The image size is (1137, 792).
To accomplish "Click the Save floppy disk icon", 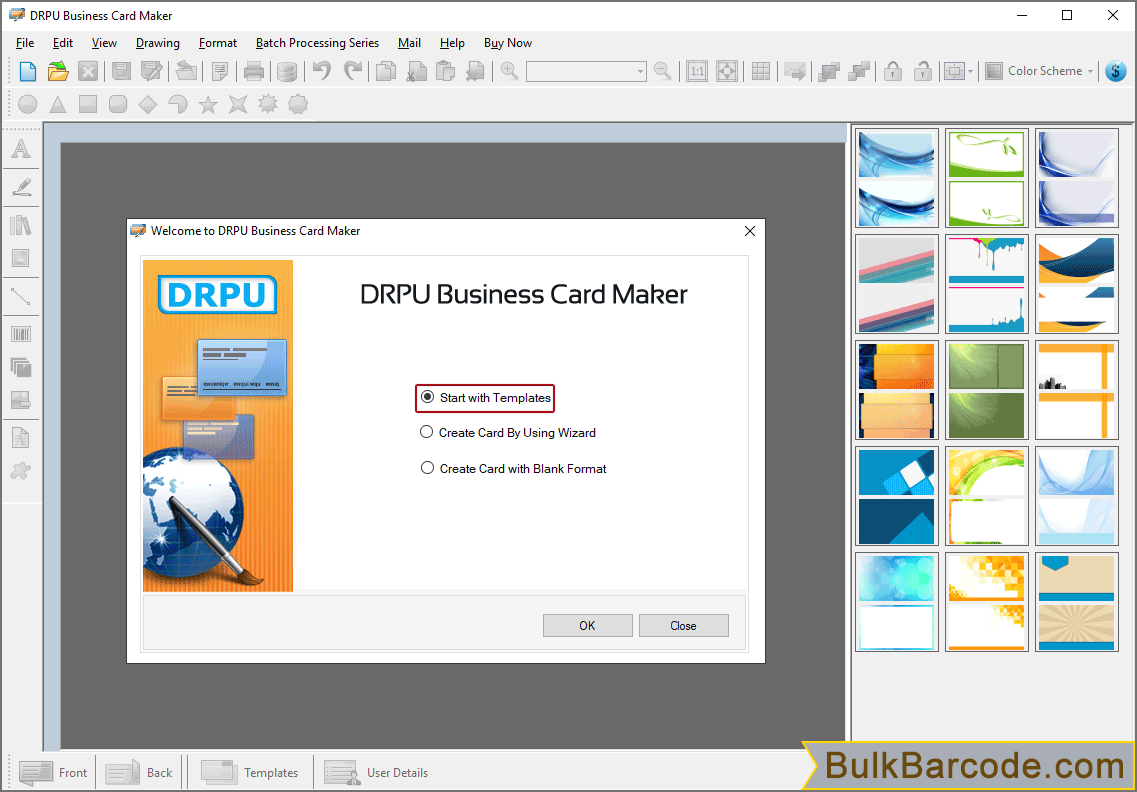I will (x=121, y=71).
